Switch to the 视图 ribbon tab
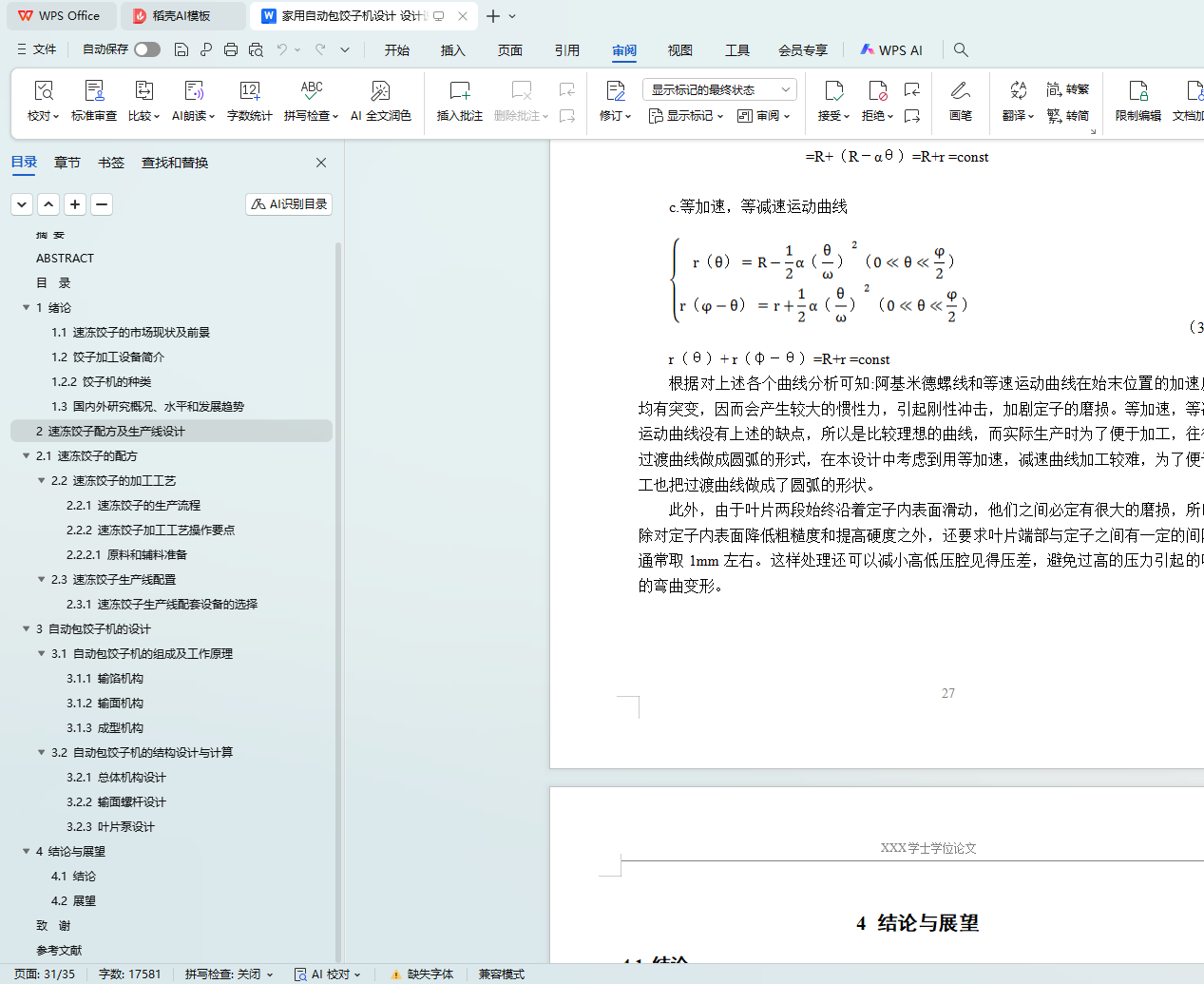The height and width of the screenshot is (984, 1204). click(x=679, y=50)
